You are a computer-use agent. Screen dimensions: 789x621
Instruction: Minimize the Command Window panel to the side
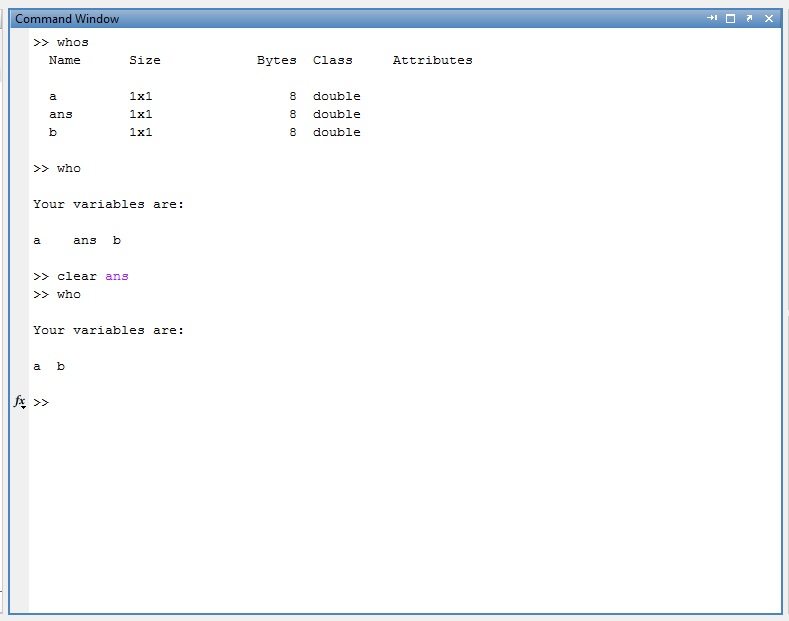coord(712,18)
